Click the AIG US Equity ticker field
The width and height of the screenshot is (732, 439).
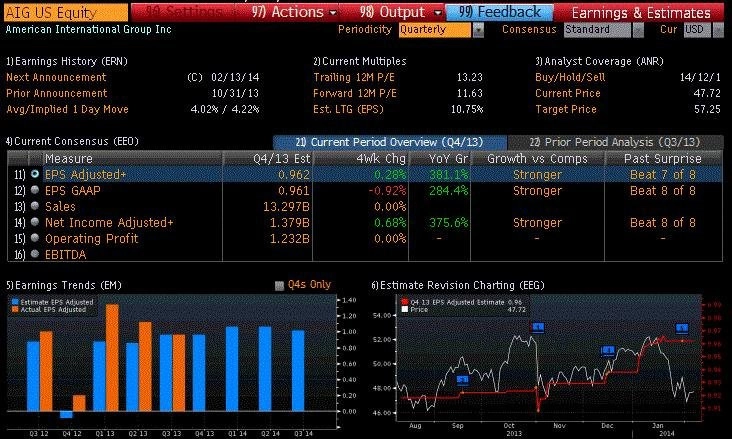pyautogui.click(x=65, y=12)
